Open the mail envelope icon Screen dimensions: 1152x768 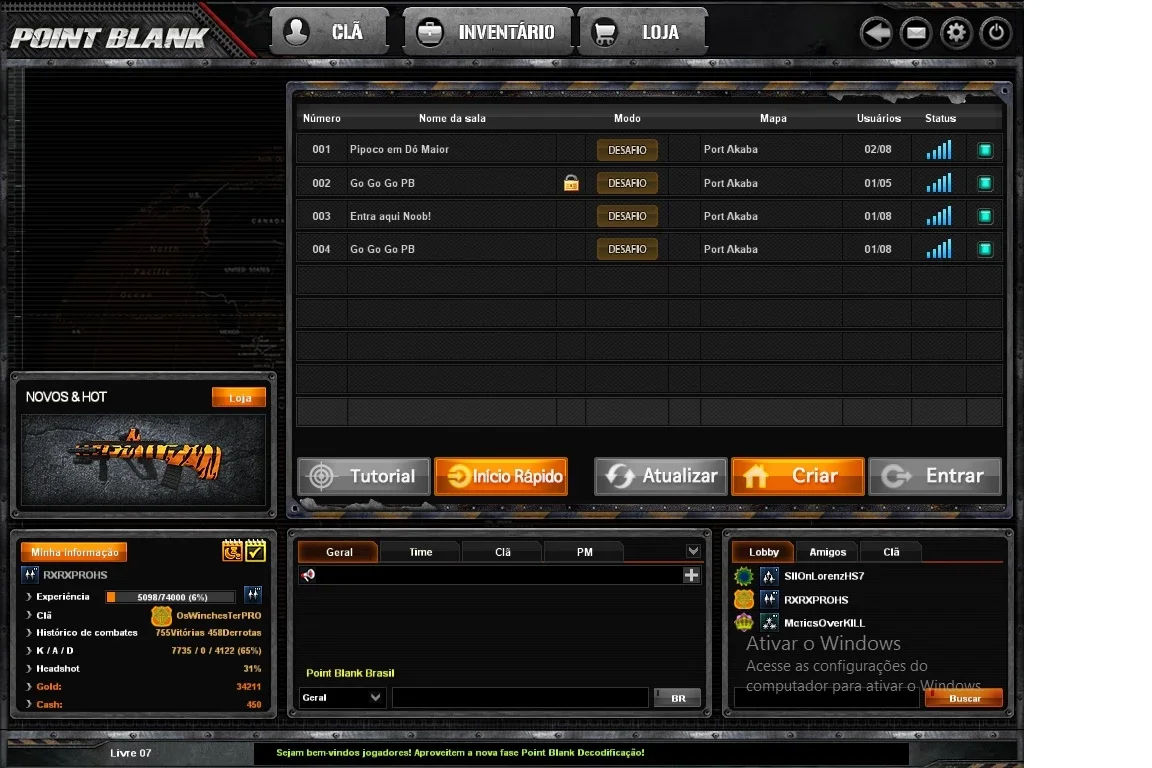(x=916, y=33)
